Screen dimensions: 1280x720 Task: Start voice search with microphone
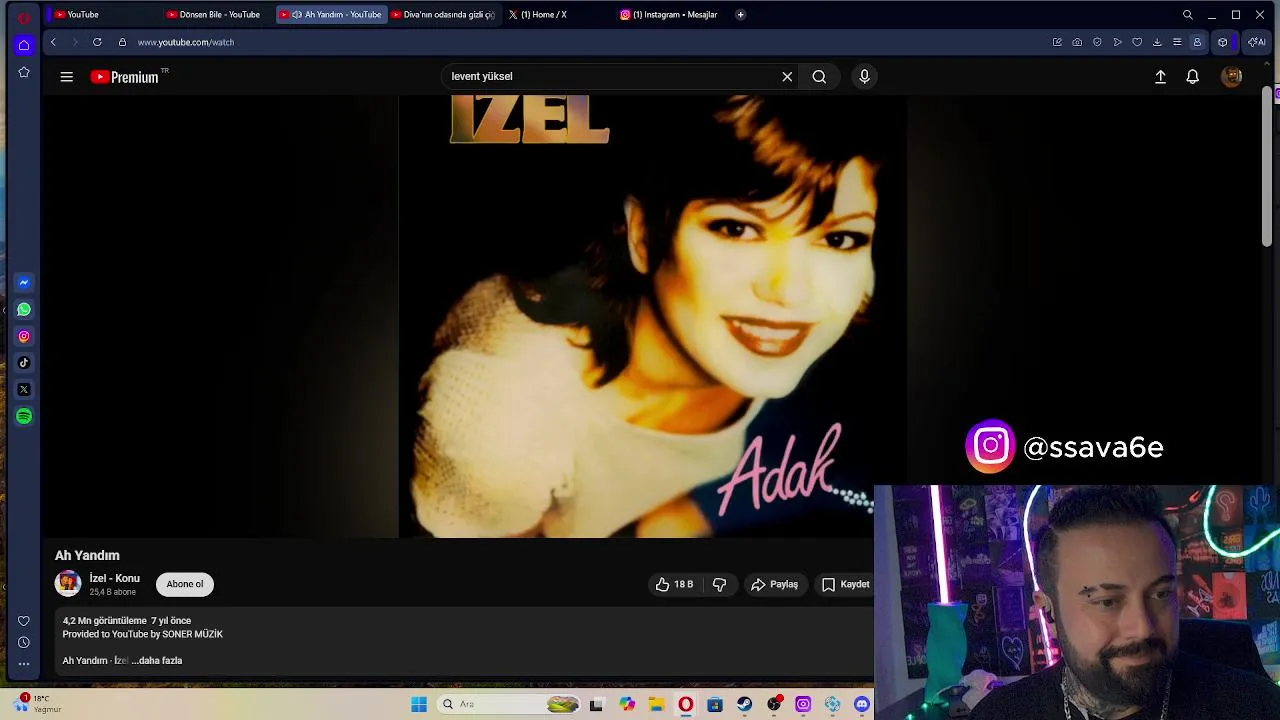pos(865,76)
